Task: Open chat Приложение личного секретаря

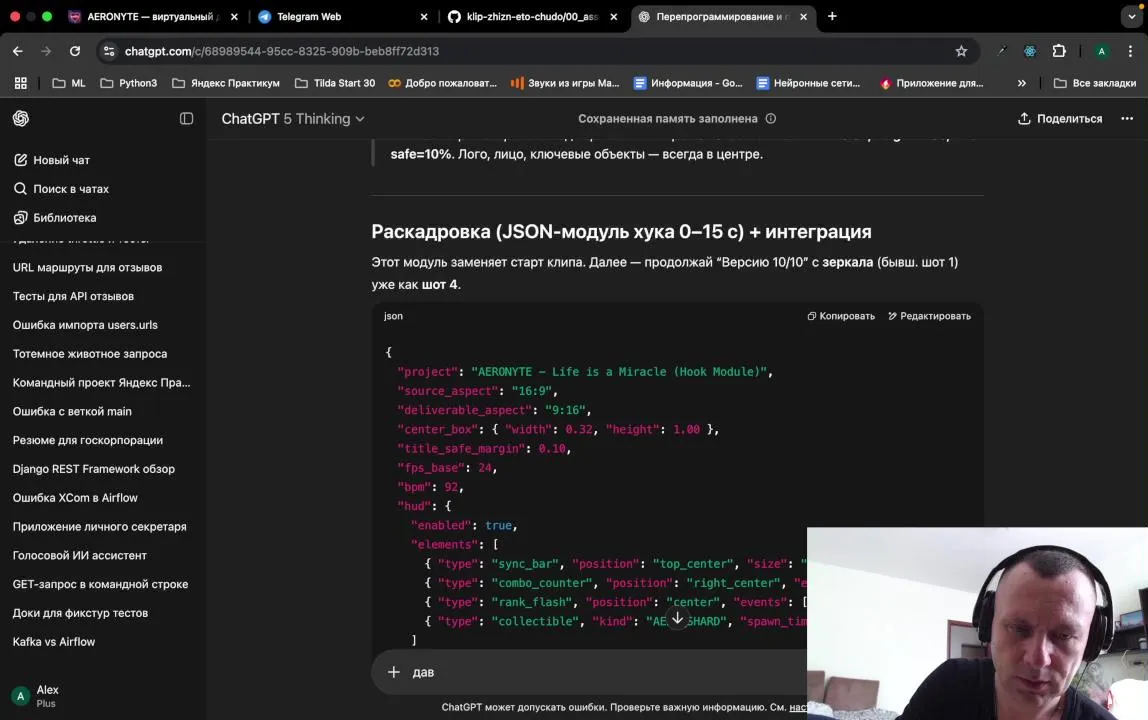Action: (x=100, y=527)
